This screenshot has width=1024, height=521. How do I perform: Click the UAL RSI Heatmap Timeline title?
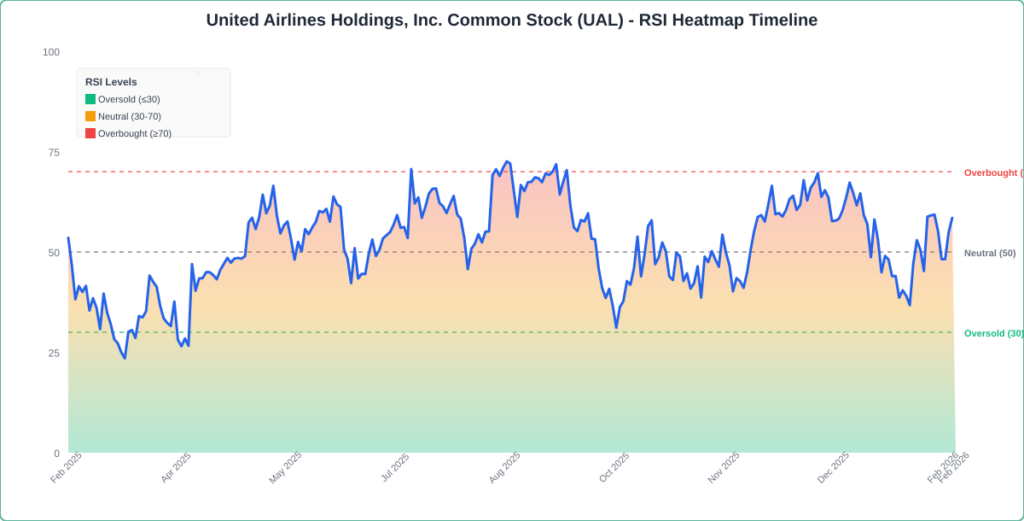(512, 20)
